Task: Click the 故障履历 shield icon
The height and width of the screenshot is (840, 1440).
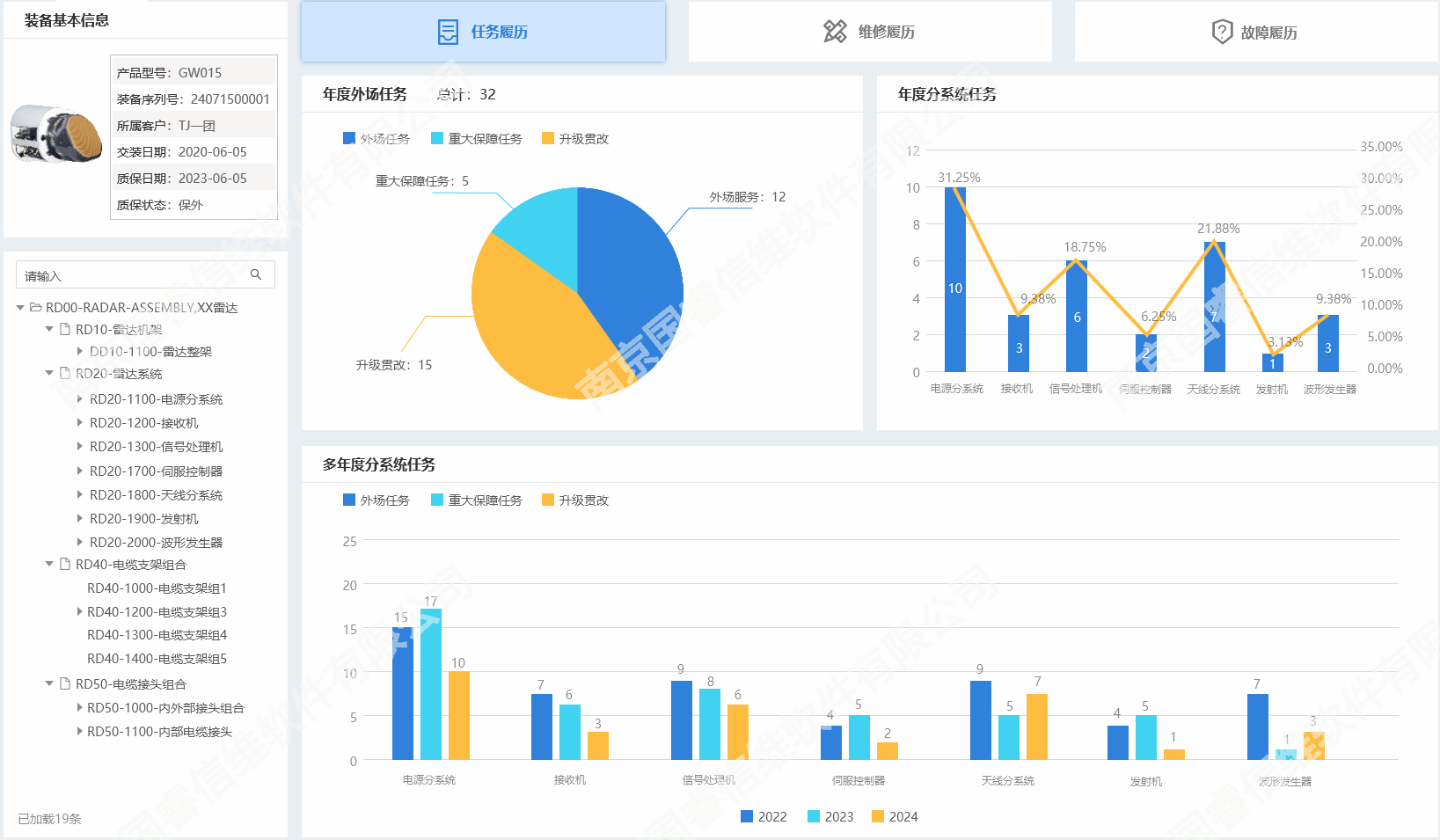Action: click(x=1222, y=33)
